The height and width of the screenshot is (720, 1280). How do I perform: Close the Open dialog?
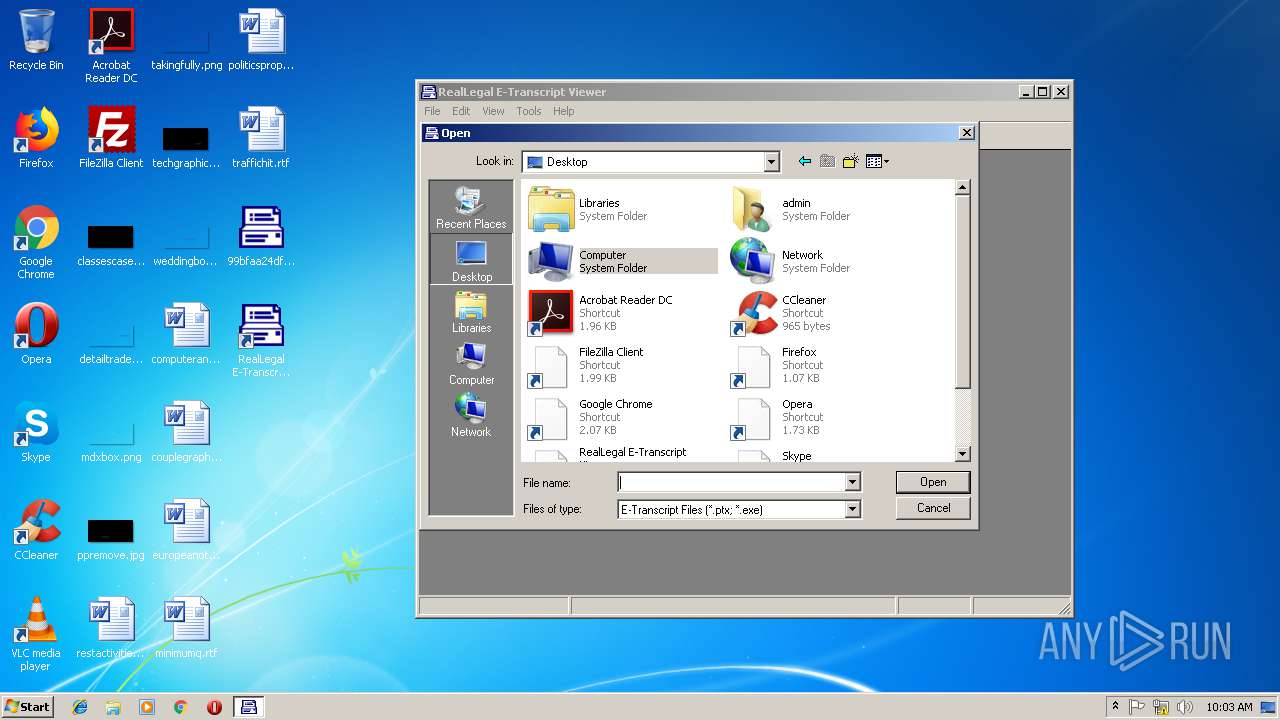pyautogui.click(x=966, y=132)
